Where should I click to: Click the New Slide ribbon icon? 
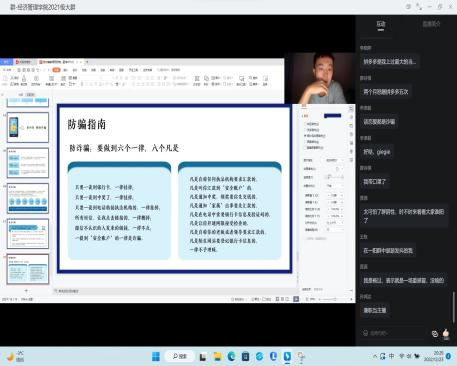[x=51, y=80]
